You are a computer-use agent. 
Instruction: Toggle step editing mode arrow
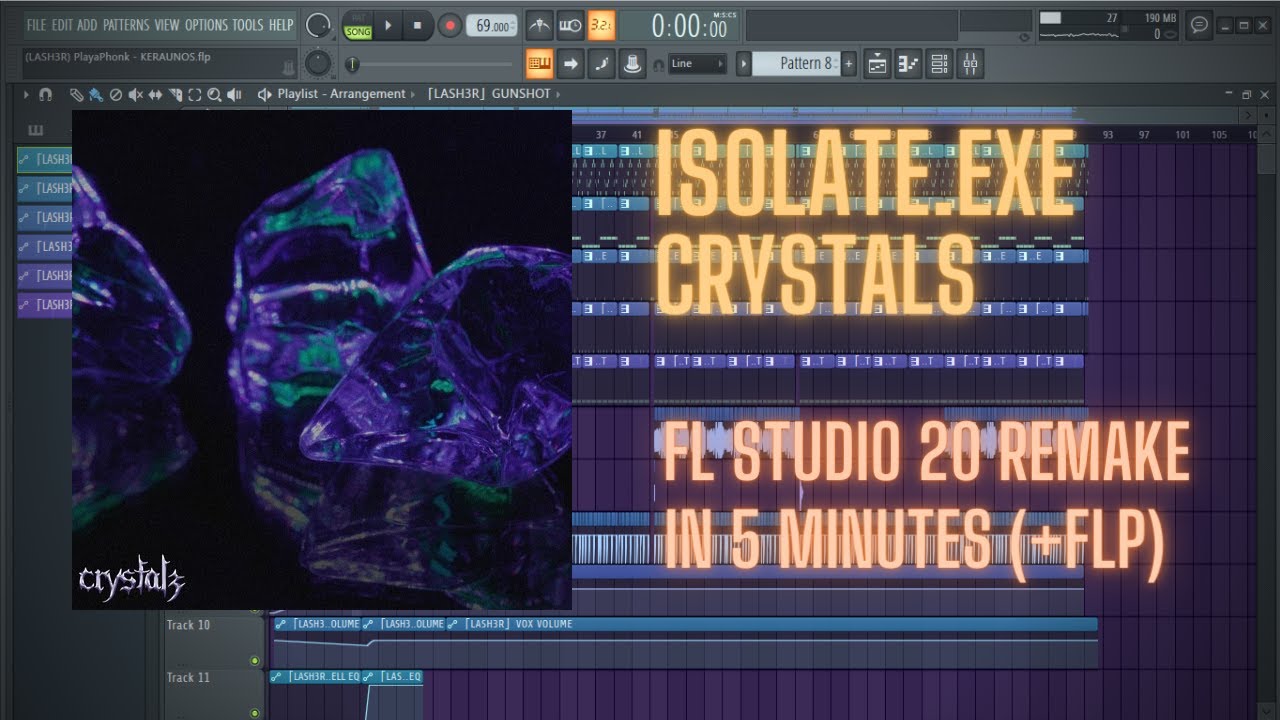coord(571,64)
